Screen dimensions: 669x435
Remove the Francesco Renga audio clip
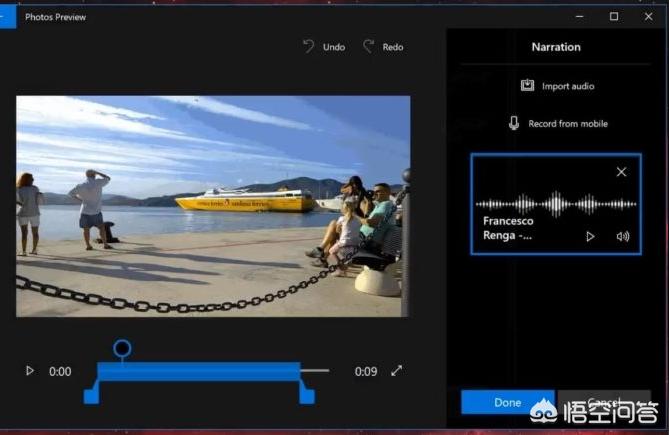point(621,172)
